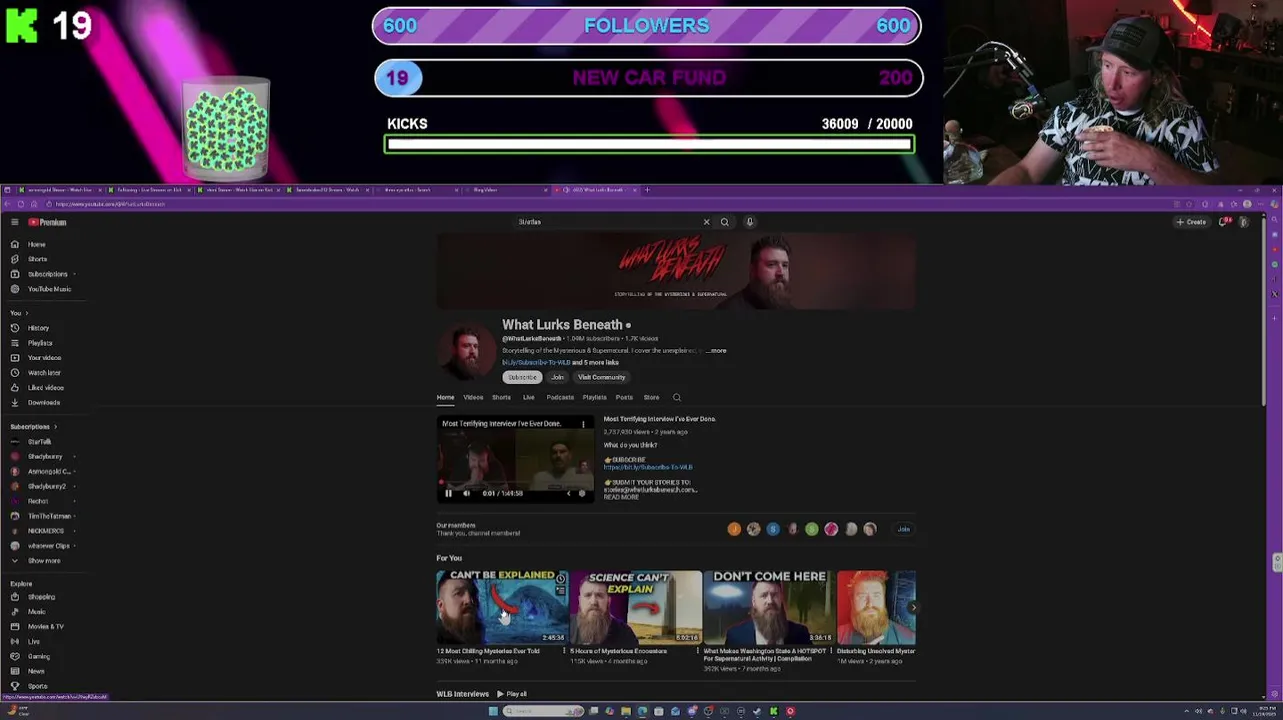This screenshot has height=720, width=1283.
Task: Click the search magnifier button
Action: (x=725, y=222)
